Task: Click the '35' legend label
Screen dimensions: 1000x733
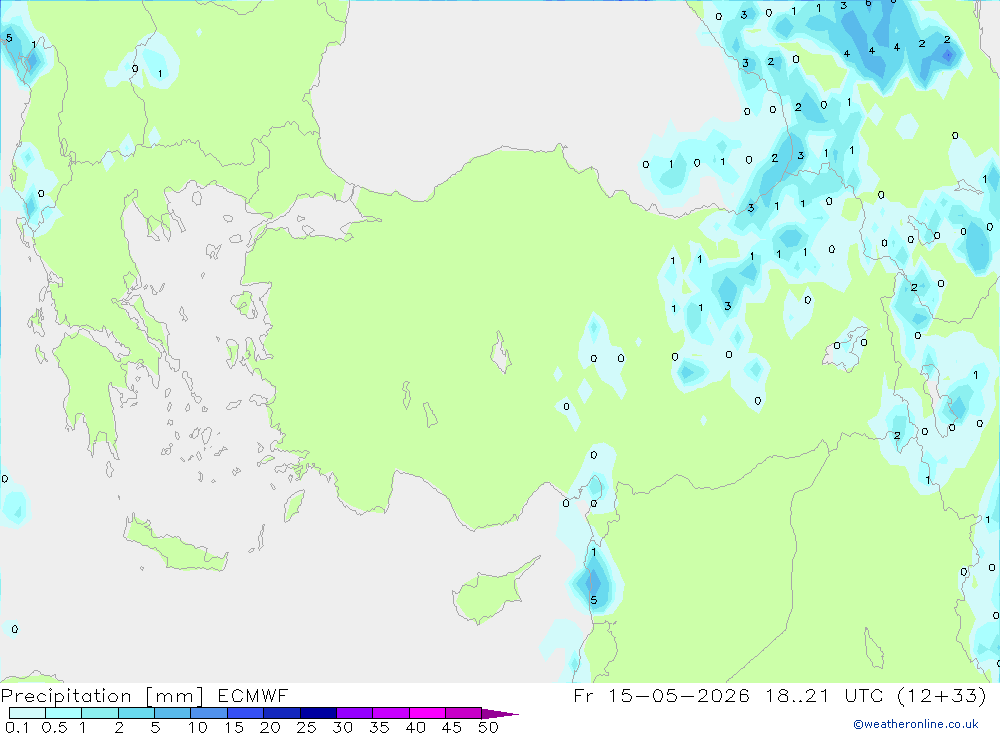Action: click(x=379, y=727)
